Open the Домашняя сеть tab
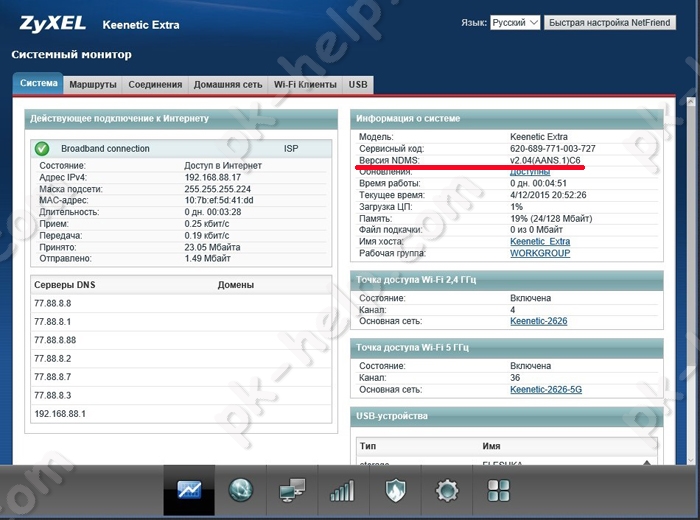This screenshot has height=520, width=700. [228, 85]
